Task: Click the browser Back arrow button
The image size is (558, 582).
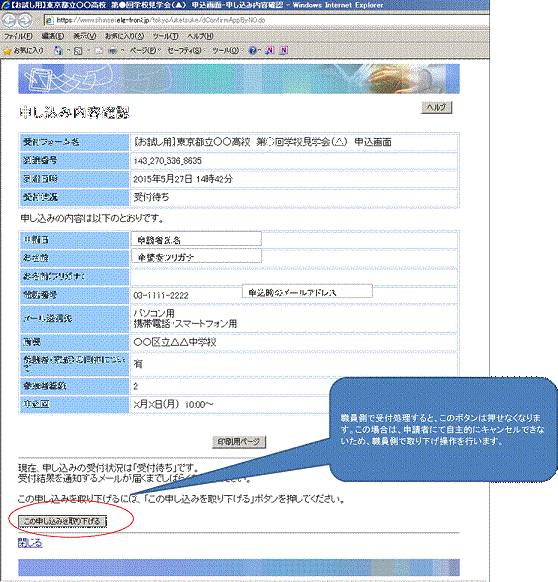Action: pos(9,20)
